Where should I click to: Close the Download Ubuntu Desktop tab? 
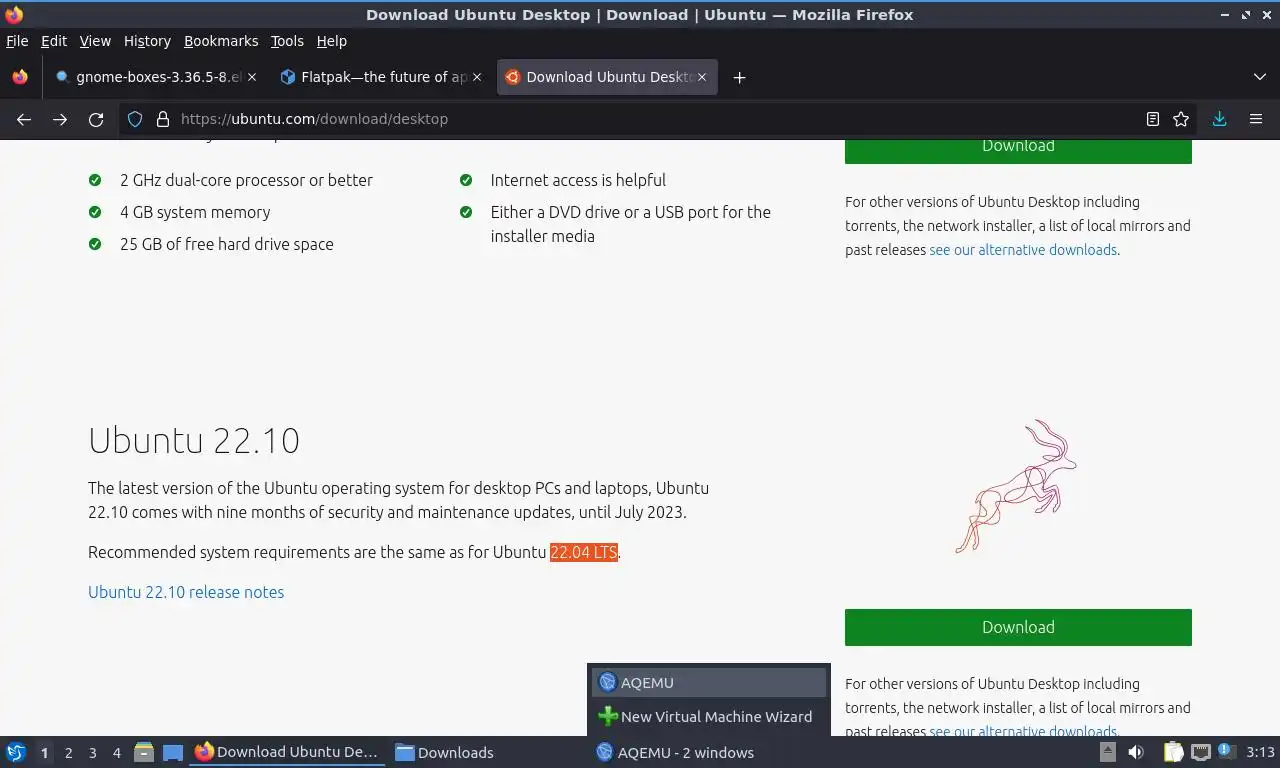tap(702, 77)
